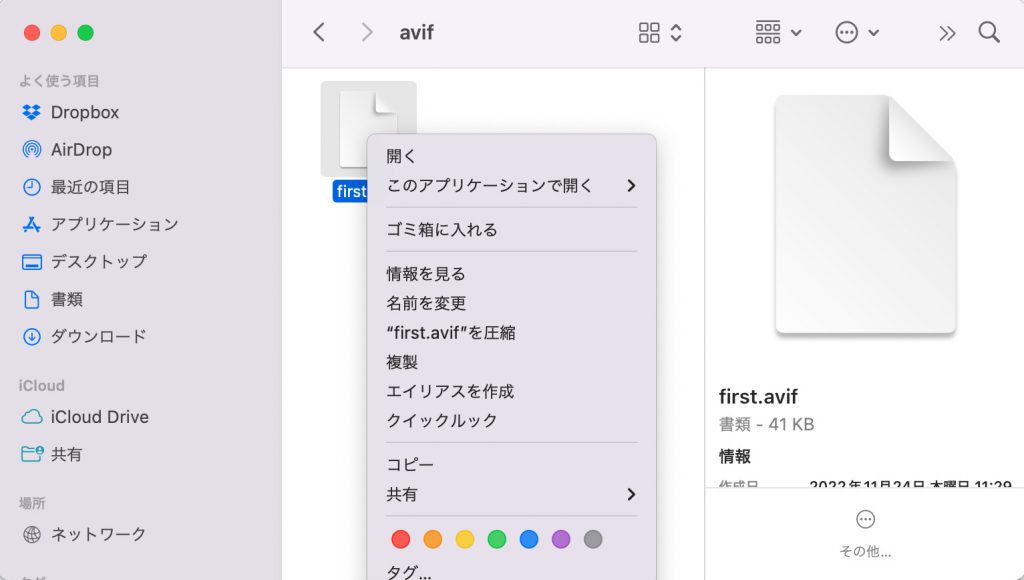This screenshot has height=580, width=1024.
Task: Apply the orange tag color
Action: click(x=432, y=539)
